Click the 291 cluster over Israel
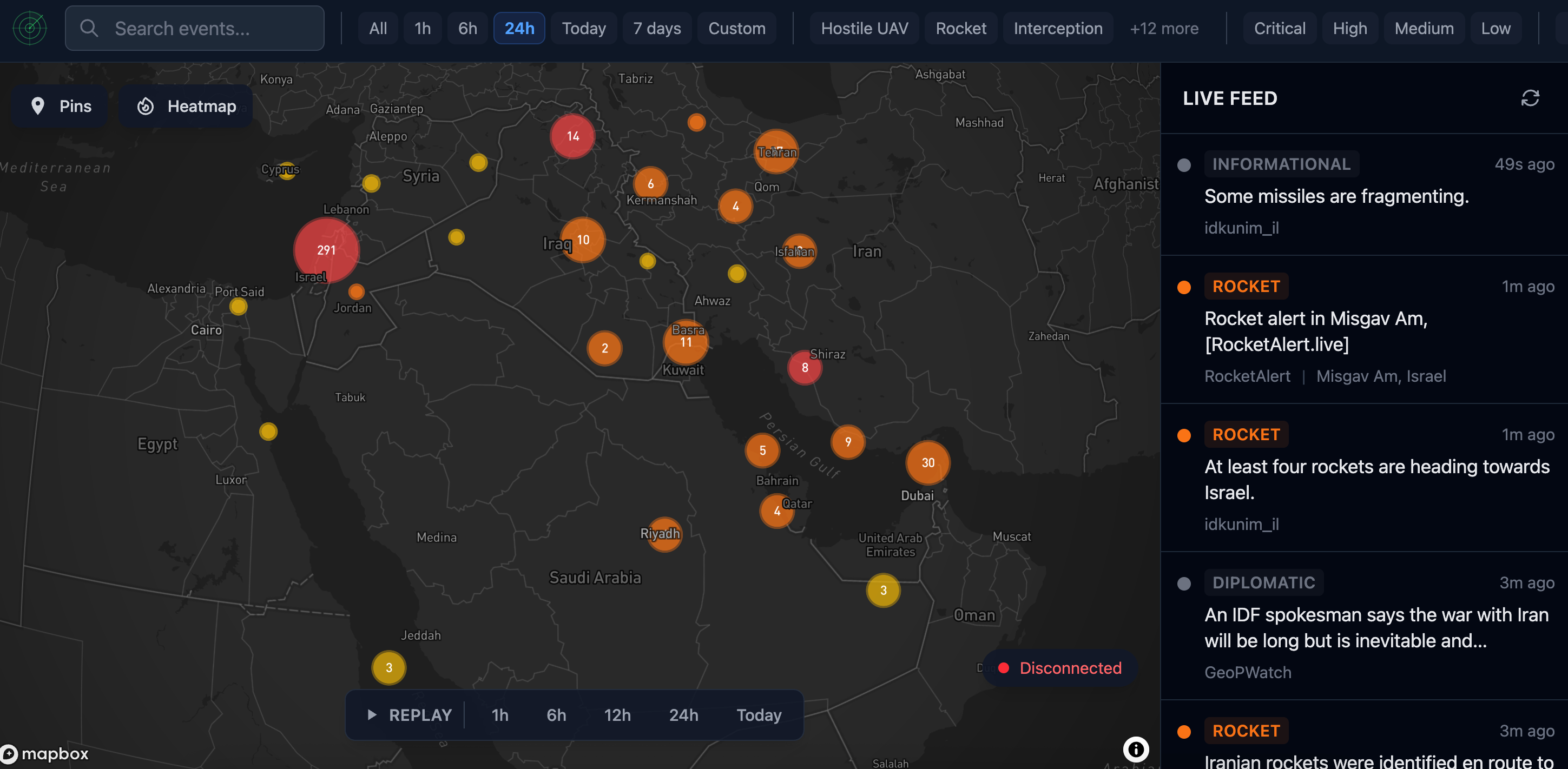The height and width of the screenshot is (769, 1568). click(326, 250)
